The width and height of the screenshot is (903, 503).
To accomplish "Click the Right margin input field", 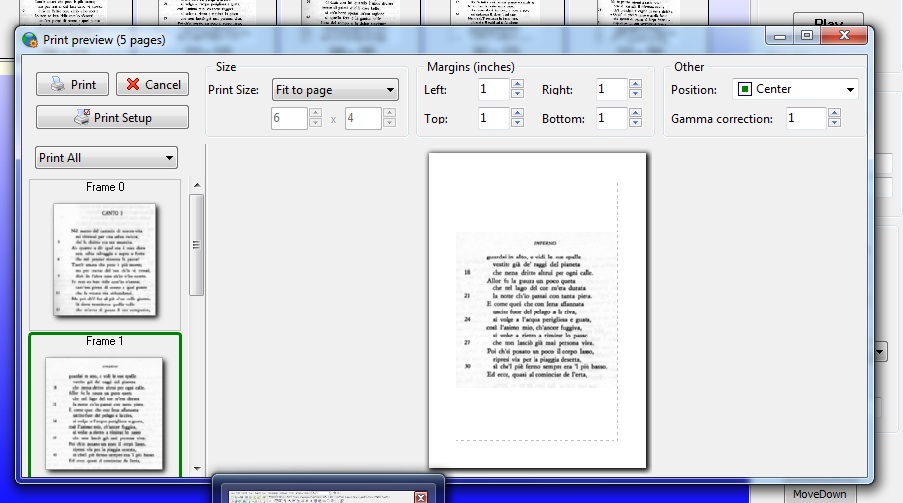I will [x=612, y=89].
